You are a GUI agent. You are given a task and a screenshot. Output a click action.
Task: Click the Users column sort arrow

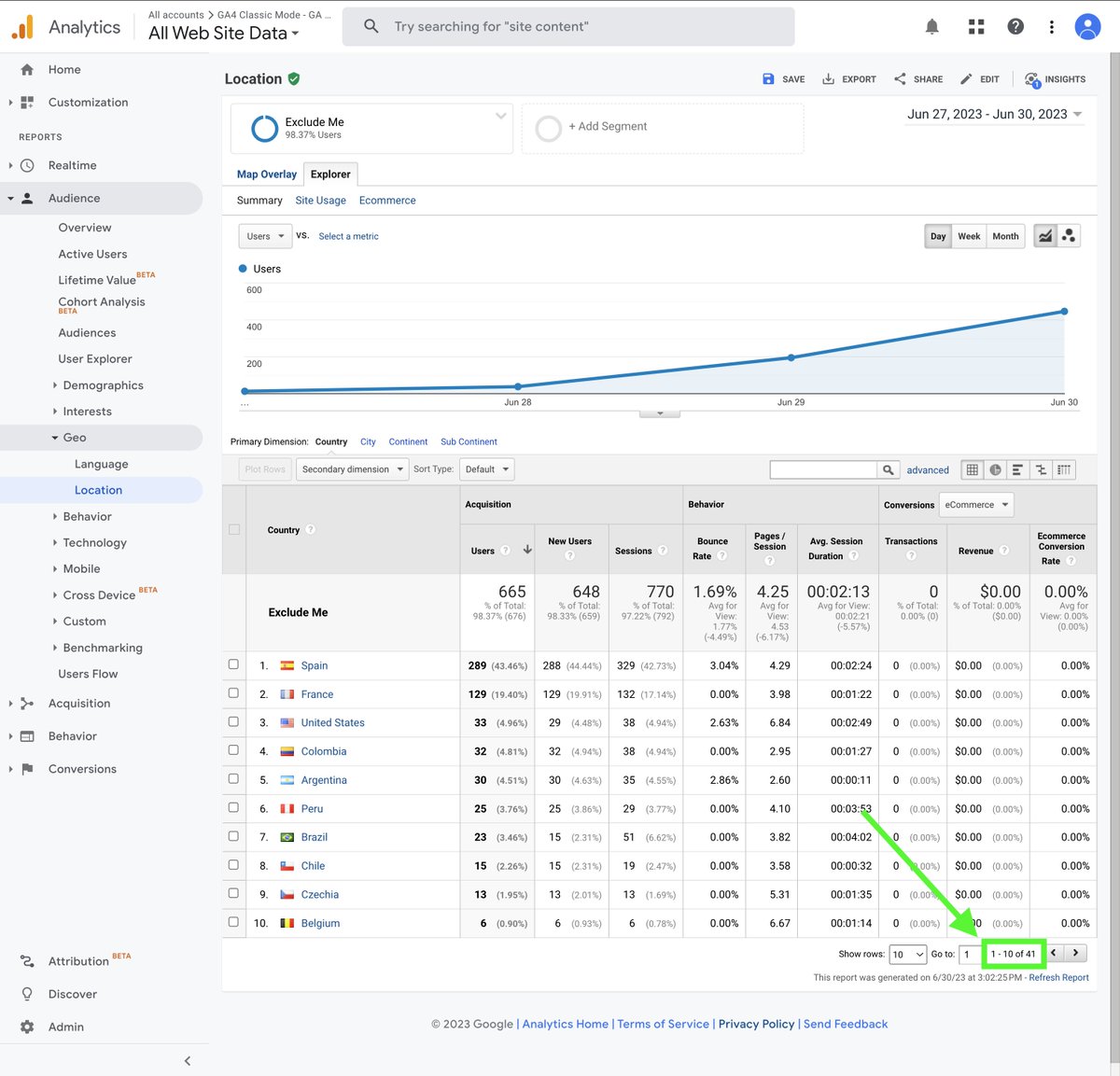[527, 550]
